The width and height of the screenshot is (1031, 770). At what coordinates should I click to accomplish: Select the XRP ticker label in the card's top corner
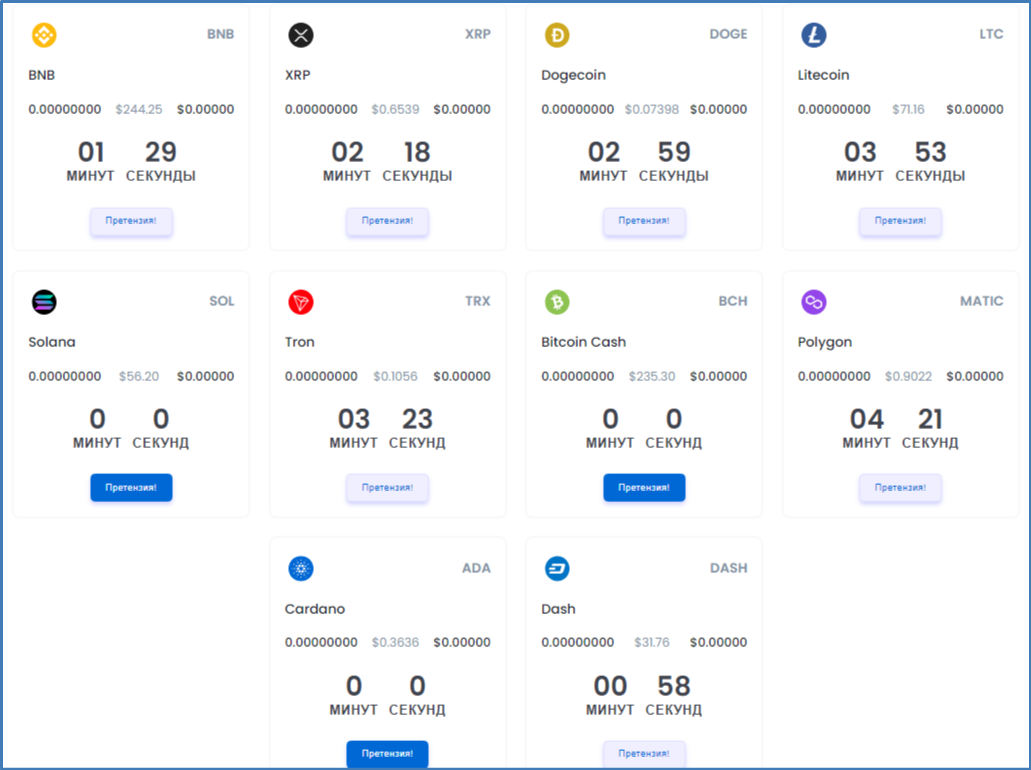click(477, 34)
